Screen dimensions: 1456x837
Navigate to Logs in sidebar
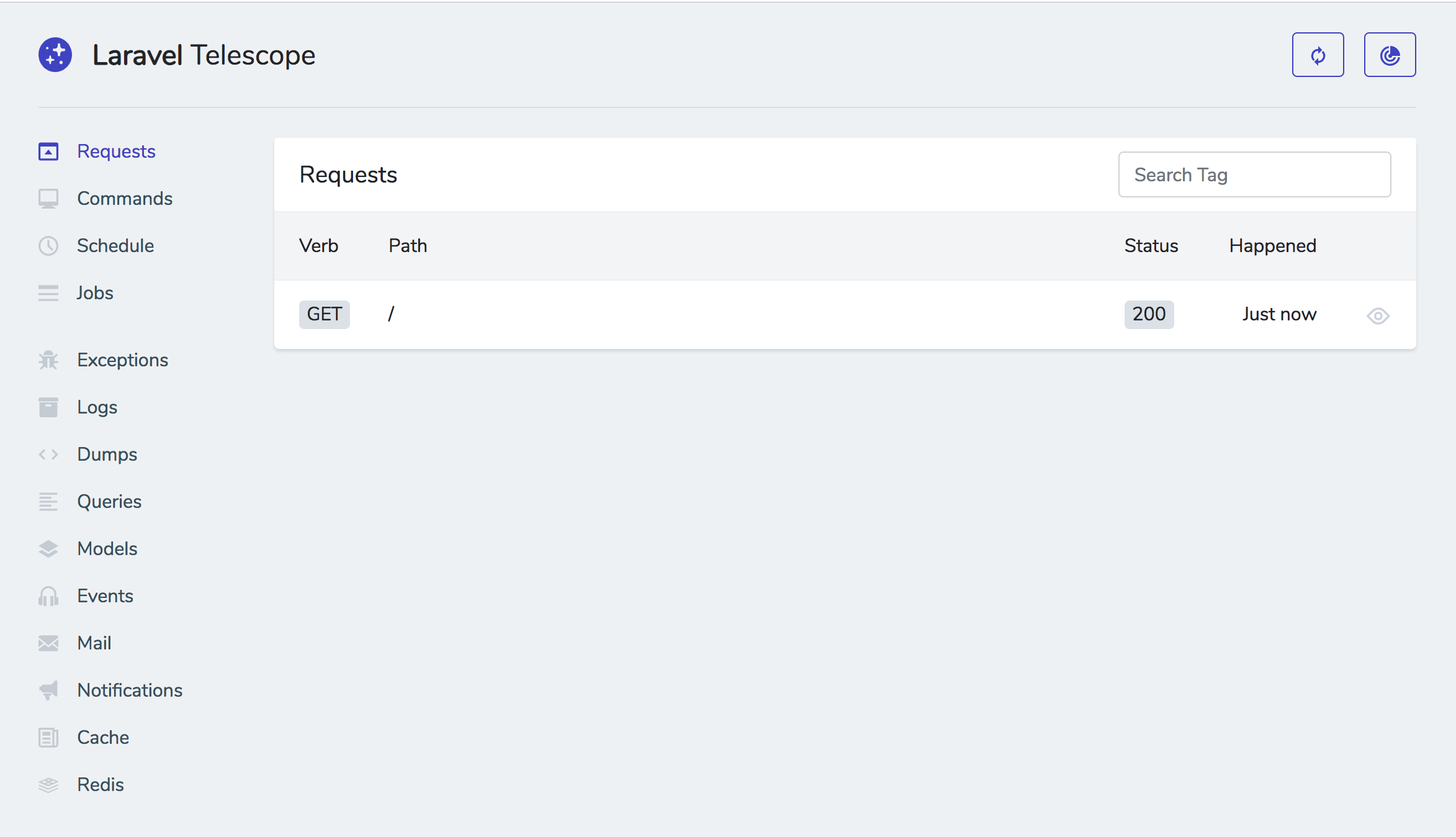point(97,407)
